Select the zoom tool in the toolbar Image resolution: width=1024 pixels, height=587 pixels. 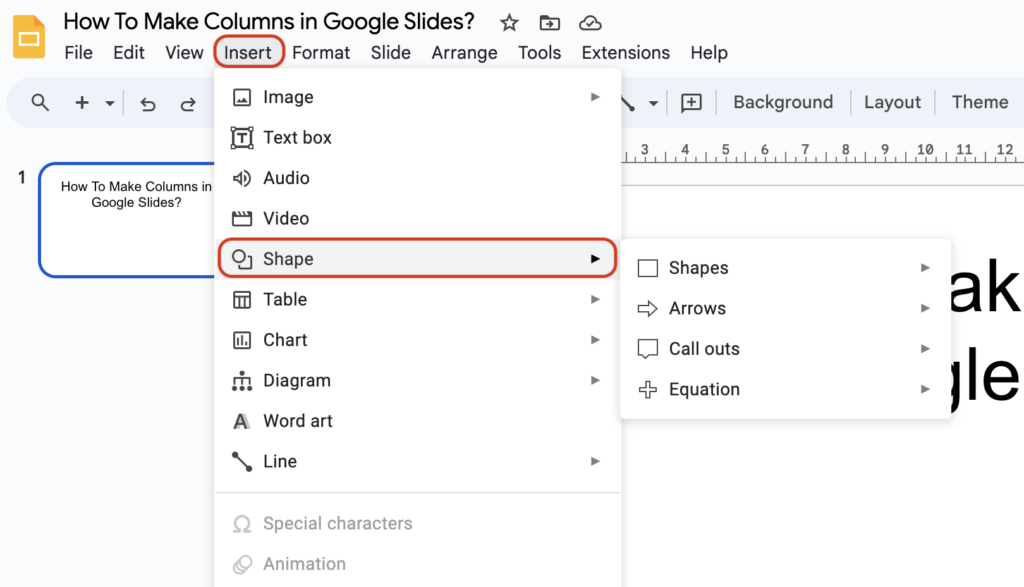40,102
